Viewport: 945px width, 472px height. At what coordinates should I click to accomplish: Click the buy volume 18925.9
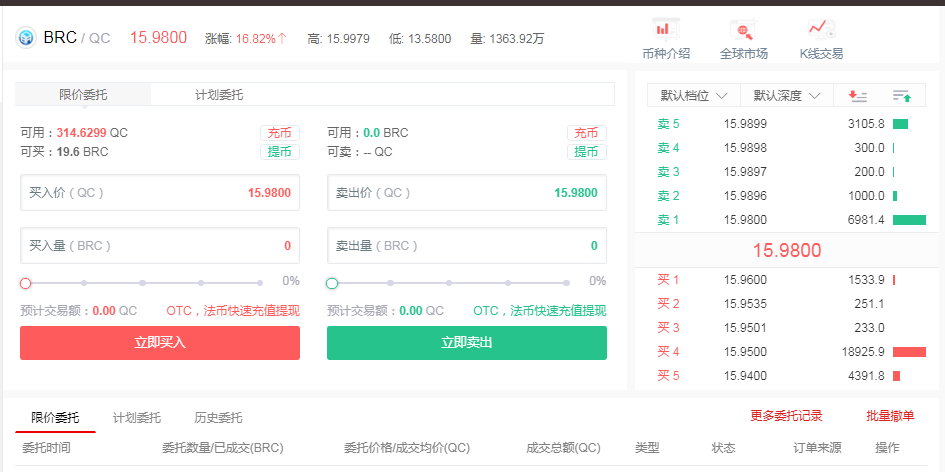(863, 352)
